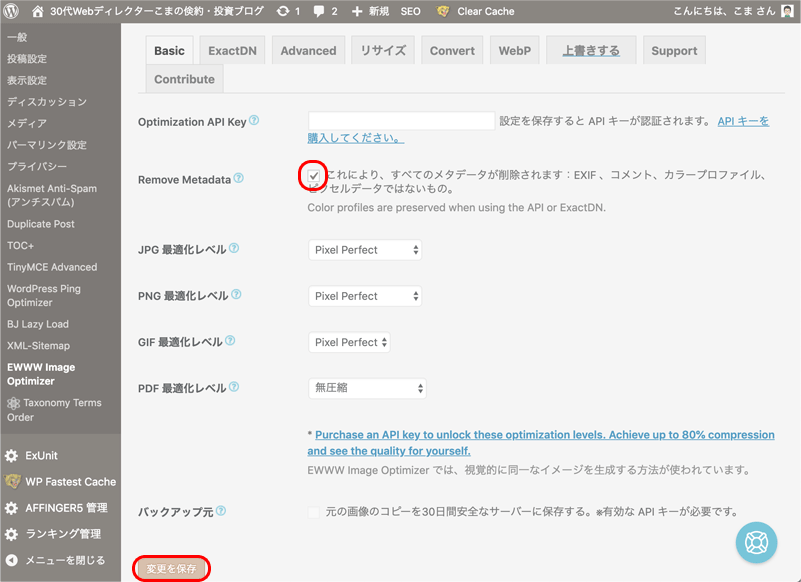
Task: Open ディスカッション in sidebar
Action: 46,102
